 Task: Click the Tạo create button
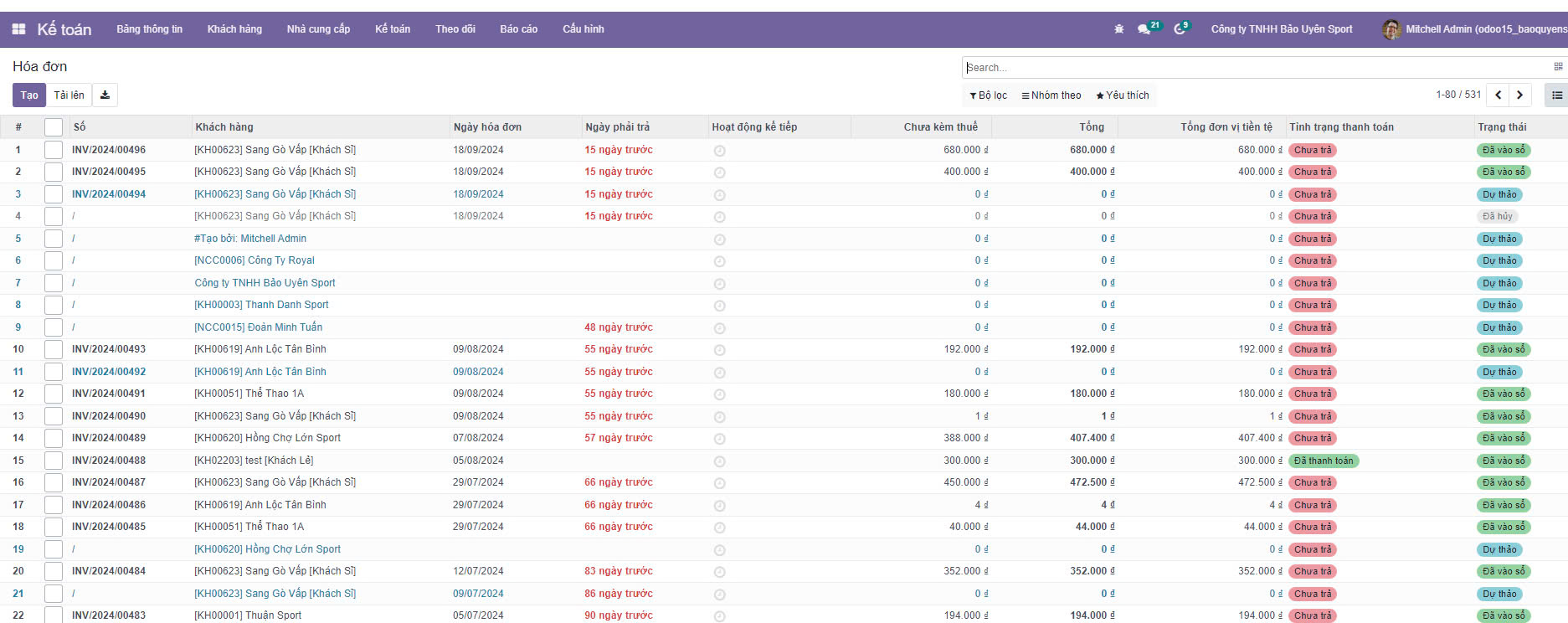coord(29,95)
